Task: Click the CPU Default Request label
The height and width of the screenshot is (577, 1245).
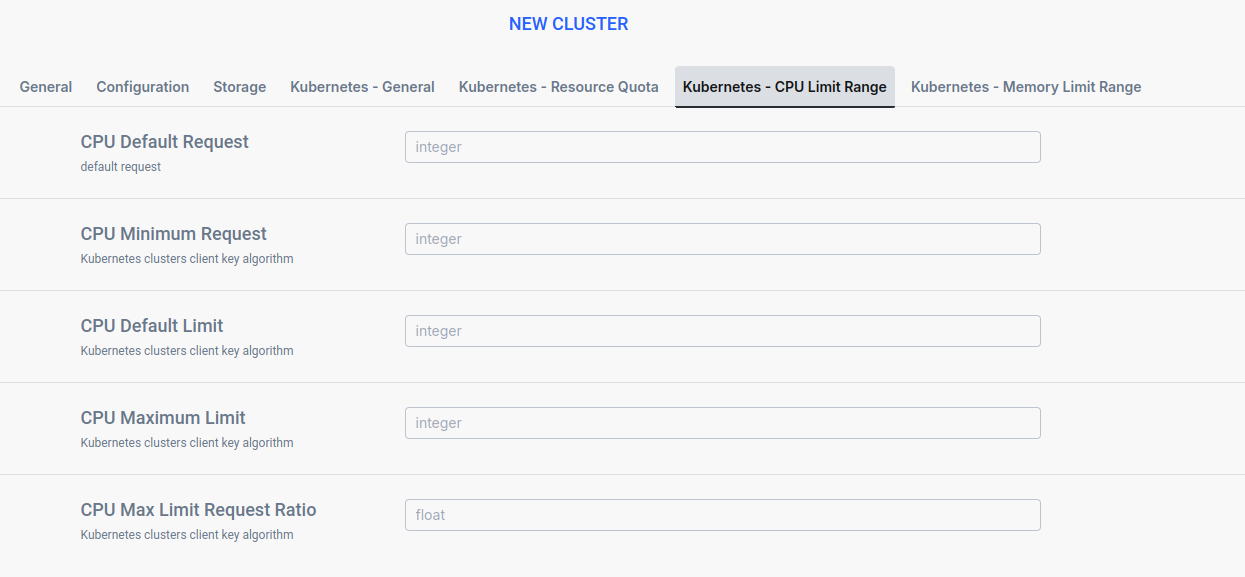Action: point(164,141)
